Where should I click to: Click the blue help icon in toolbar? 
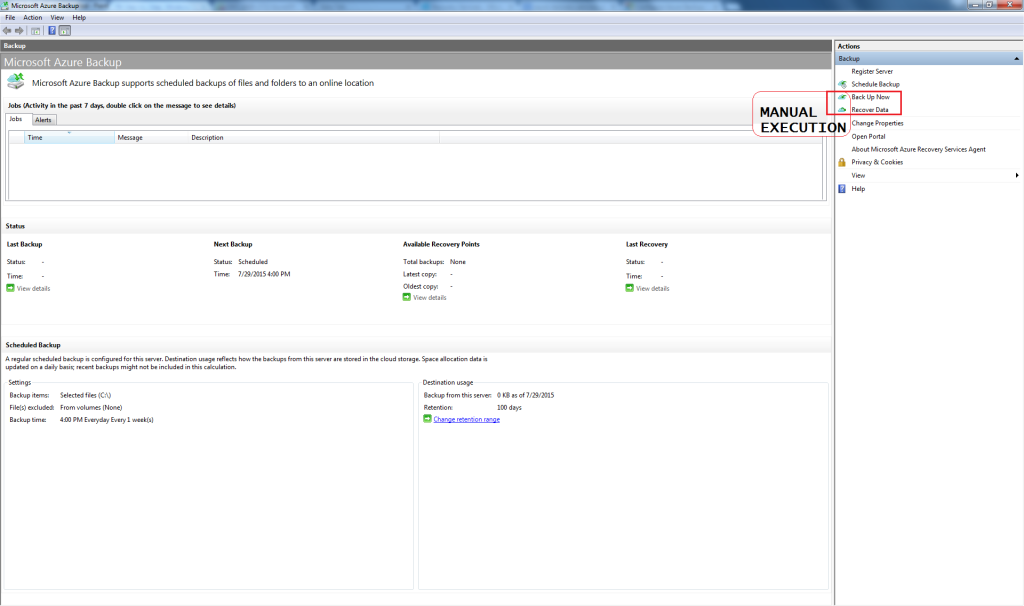[52, 30]
